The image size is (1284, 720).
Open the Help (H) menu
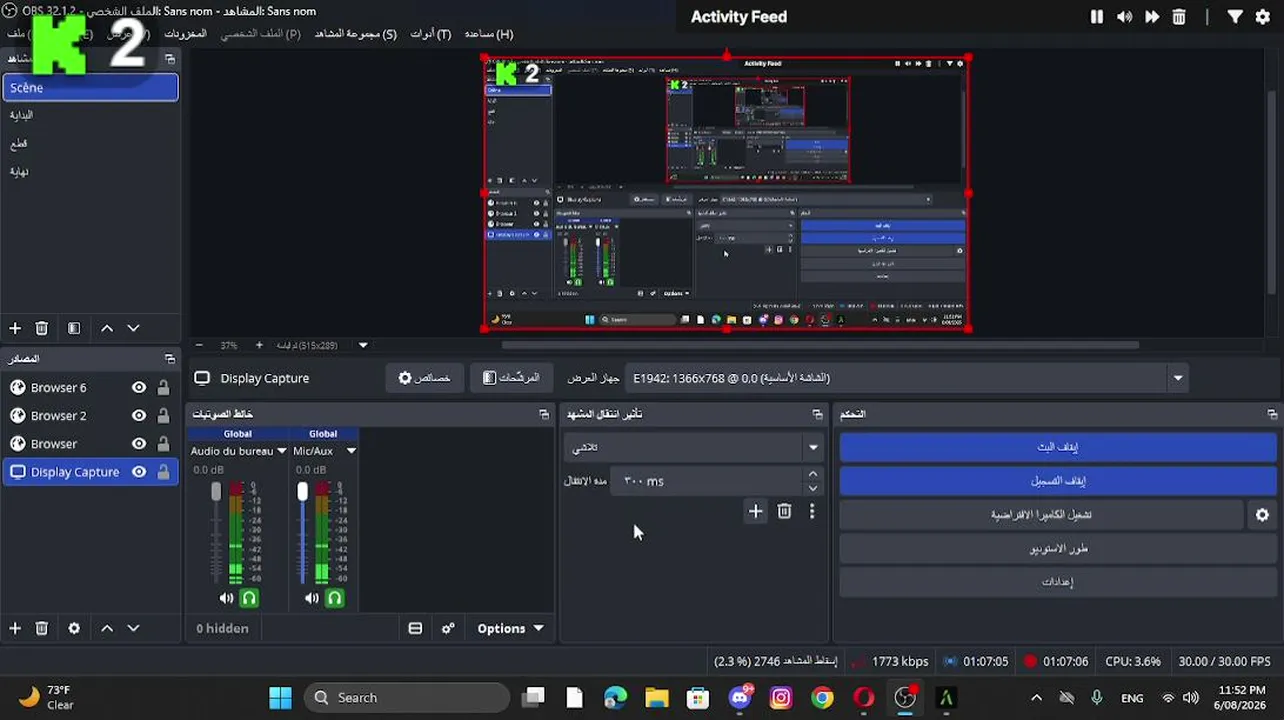(489, 34)
